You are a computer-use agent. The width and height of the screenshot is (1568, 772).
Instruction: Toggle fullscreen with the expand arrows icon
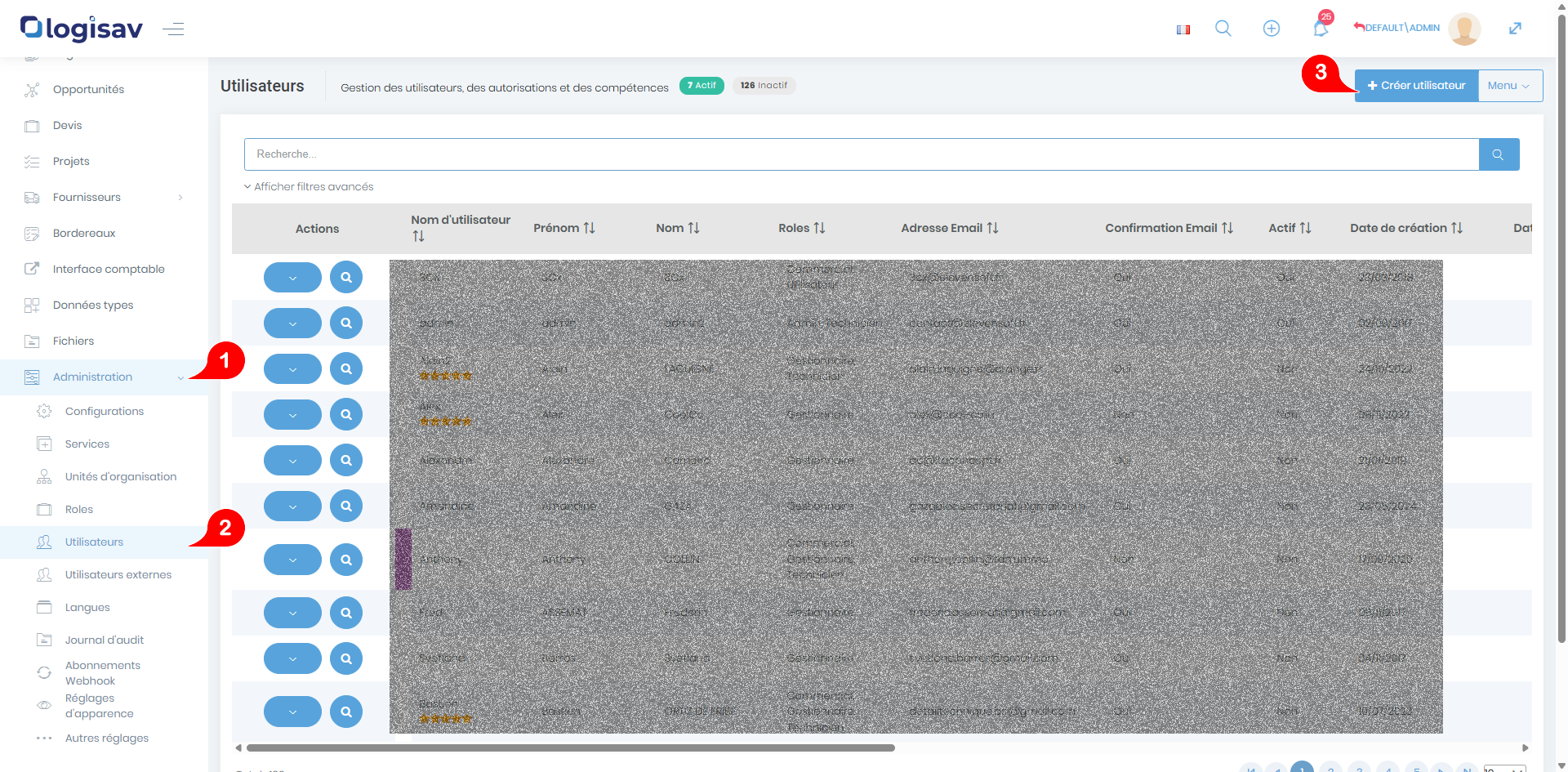(1515, 29)
